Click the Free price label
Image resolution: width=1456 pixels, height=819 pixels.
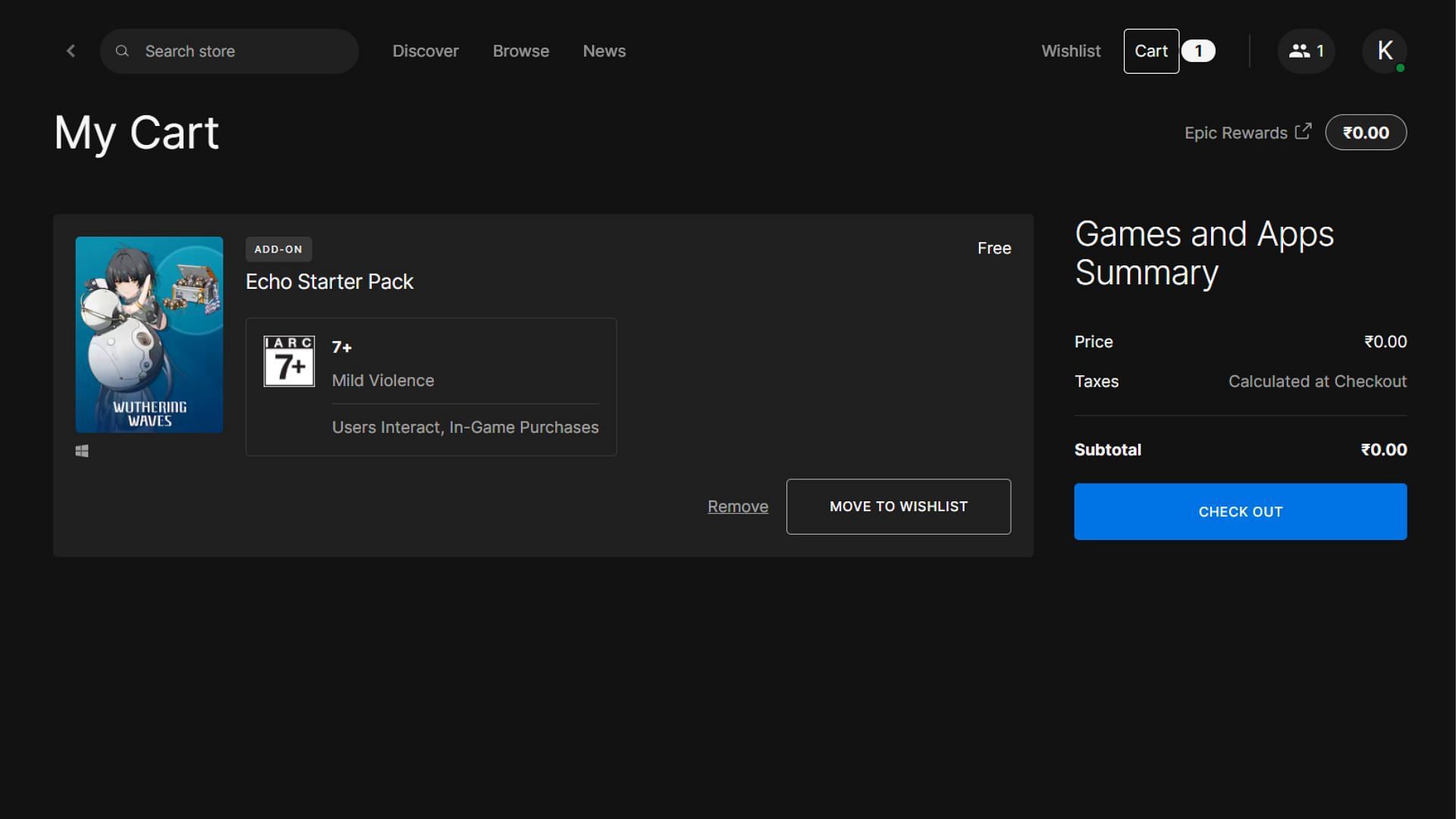(994, 248)
